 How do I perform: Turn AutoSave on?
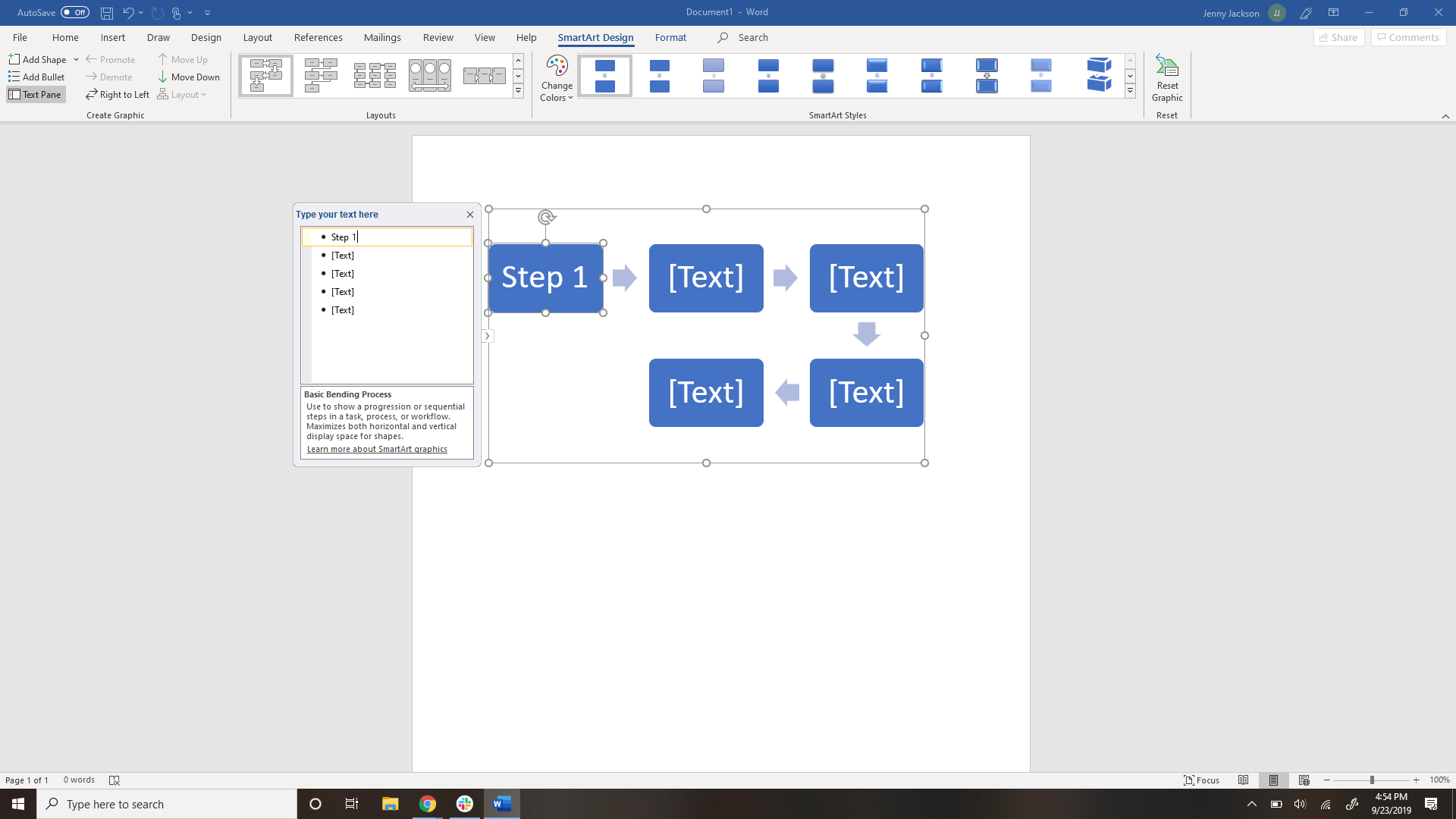point(74,12)
